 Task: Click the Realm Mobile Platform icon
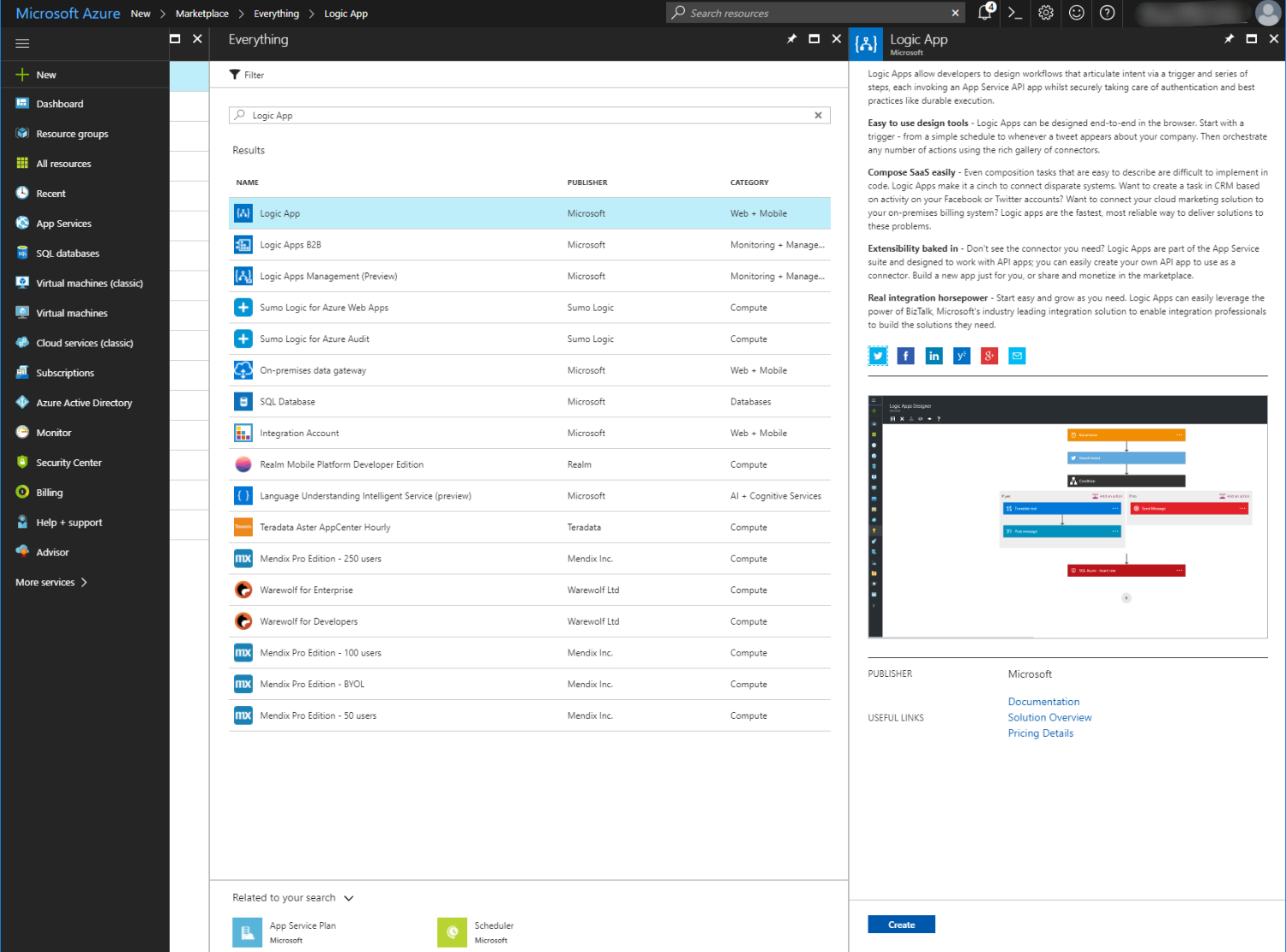[x=243, y=464]
